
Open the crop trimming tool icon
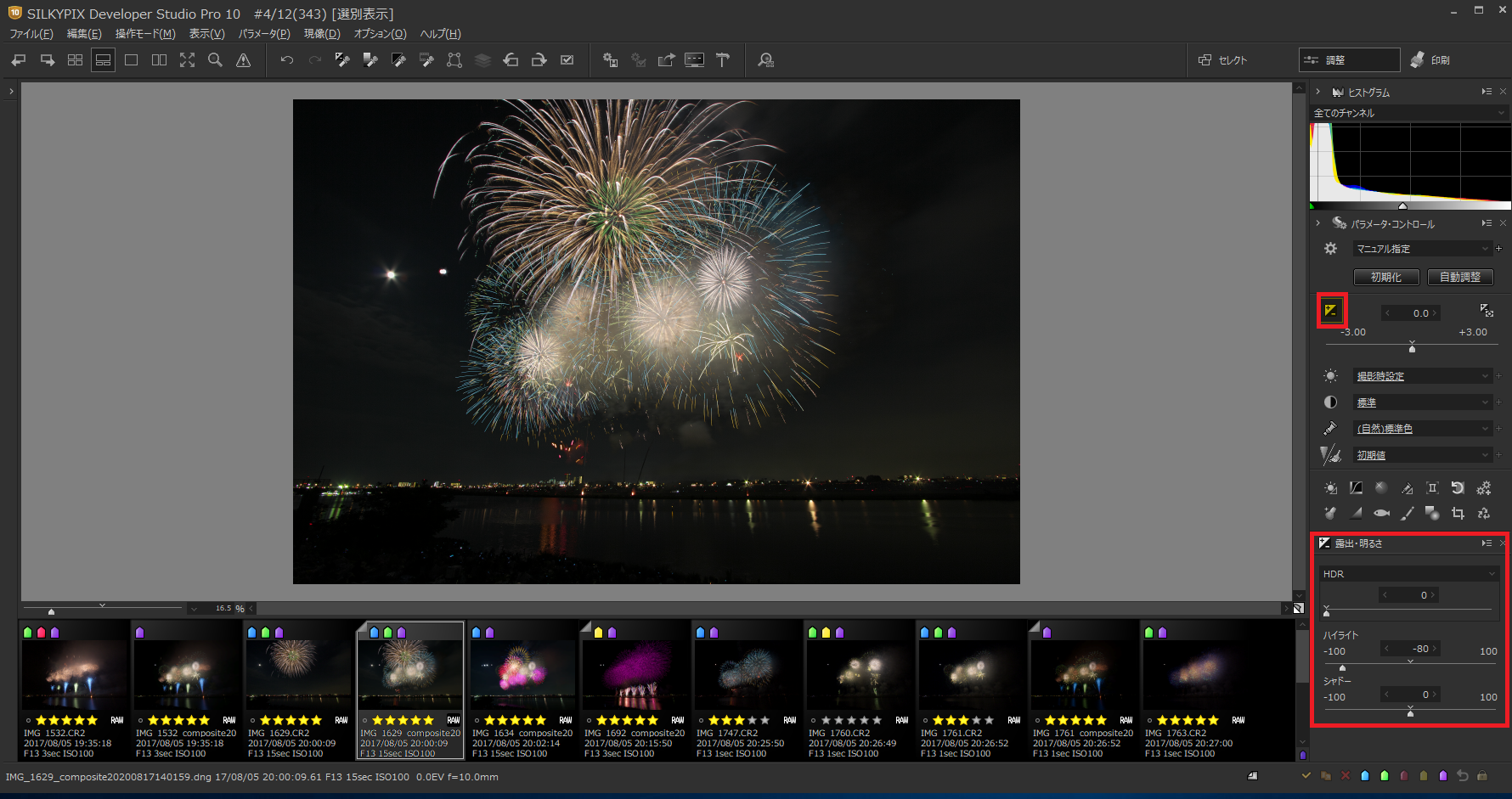(1458, 513)
